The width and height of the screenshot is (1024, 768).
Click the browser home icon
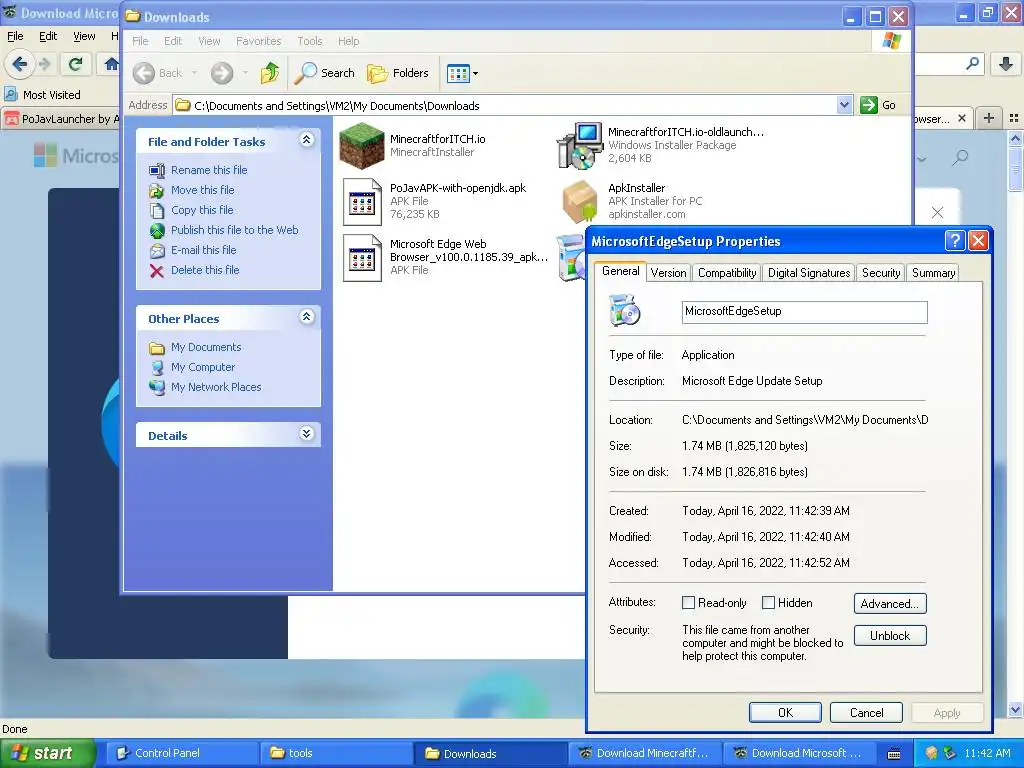112,64
